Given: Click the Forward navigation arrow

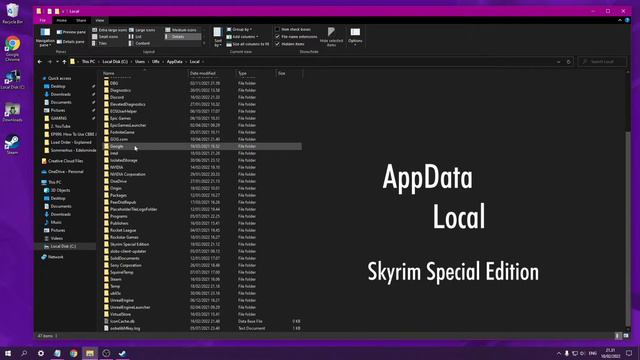Looking at the screenshot, I should click(x=50, y=62).
